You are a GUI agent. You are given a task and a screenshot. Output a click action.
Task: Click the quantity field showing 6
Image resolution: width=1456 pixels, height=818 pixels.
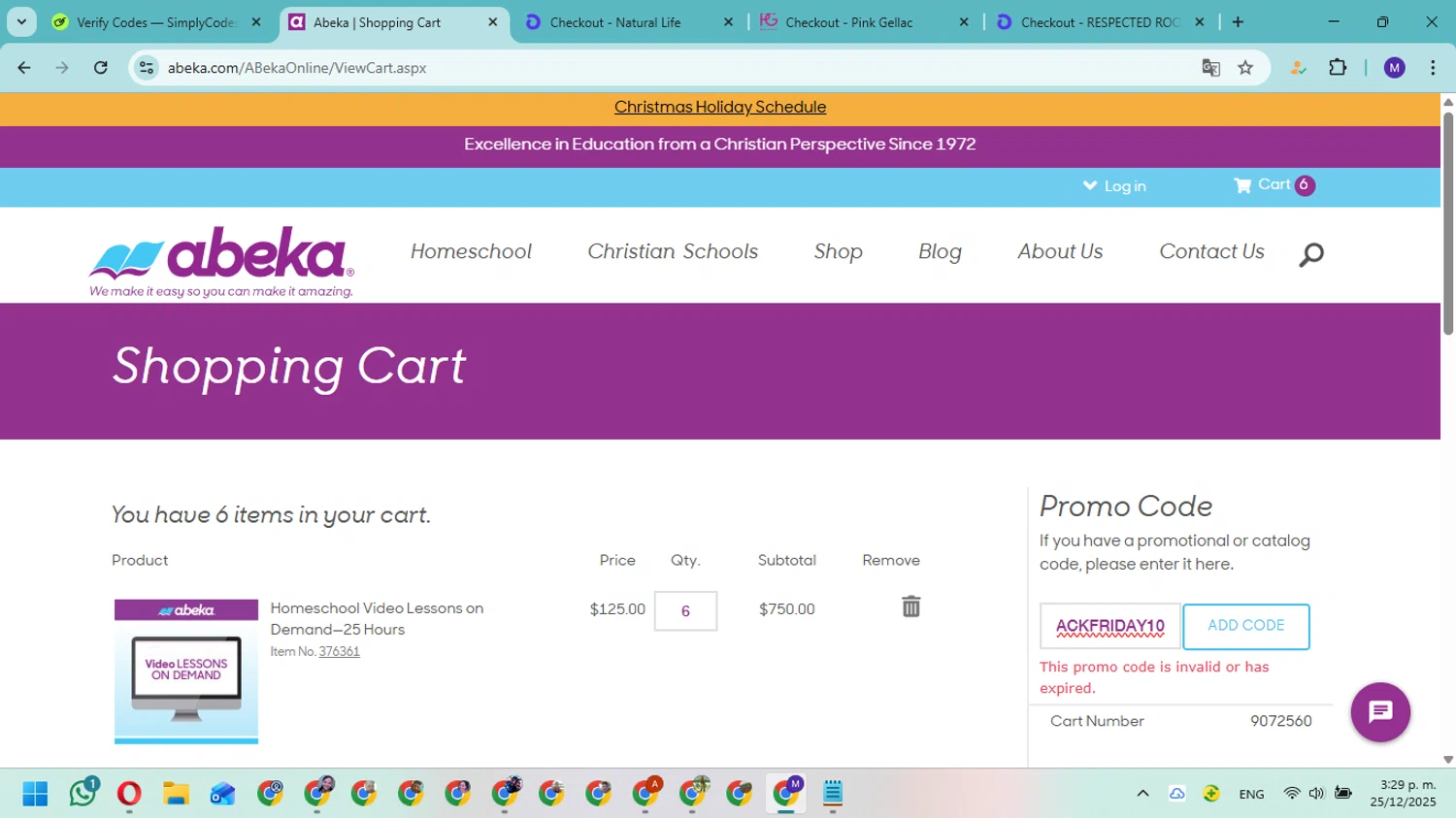[685, 610]
